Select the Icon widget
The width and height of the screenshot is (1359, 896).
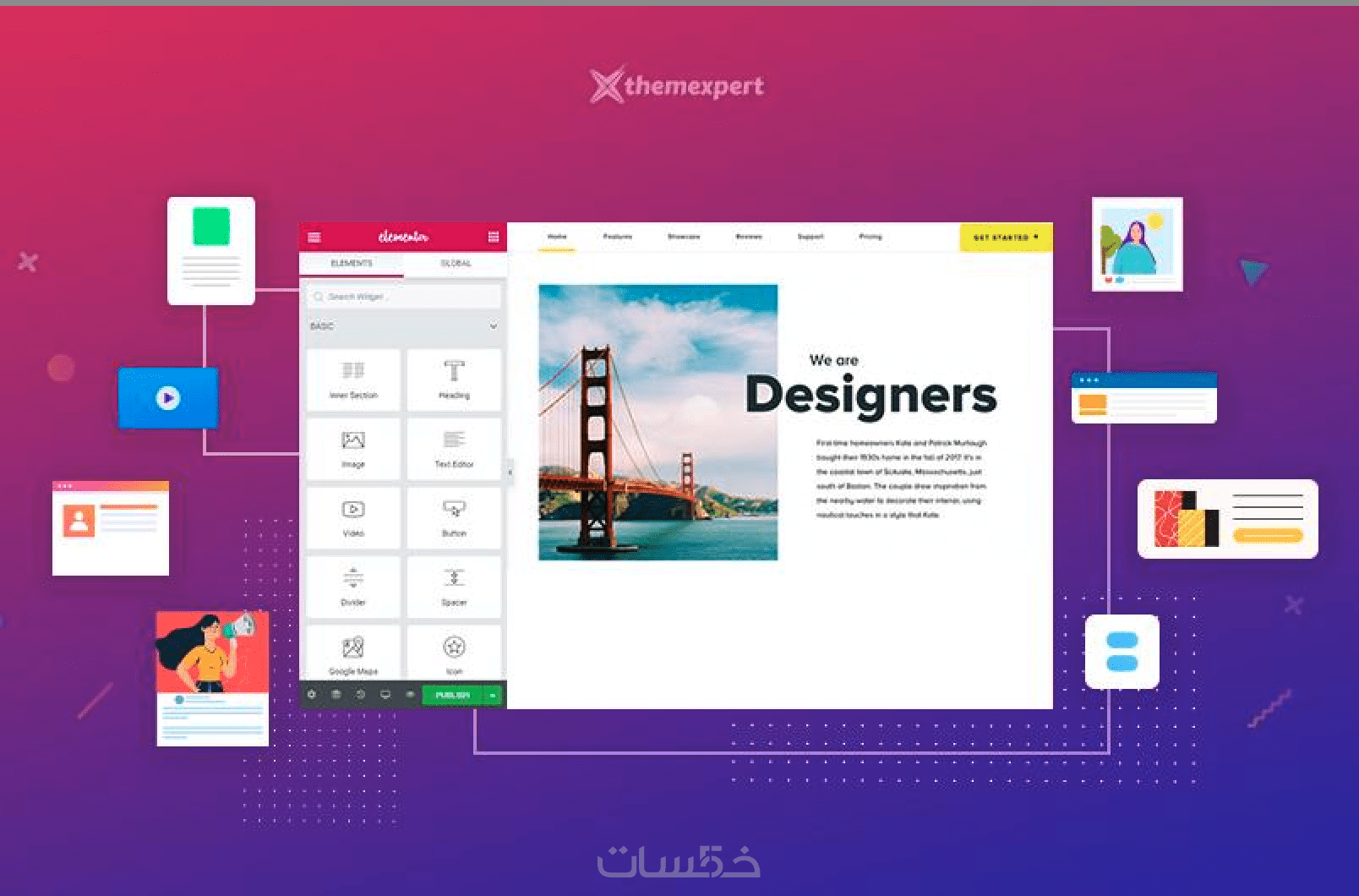click(454, 653)
